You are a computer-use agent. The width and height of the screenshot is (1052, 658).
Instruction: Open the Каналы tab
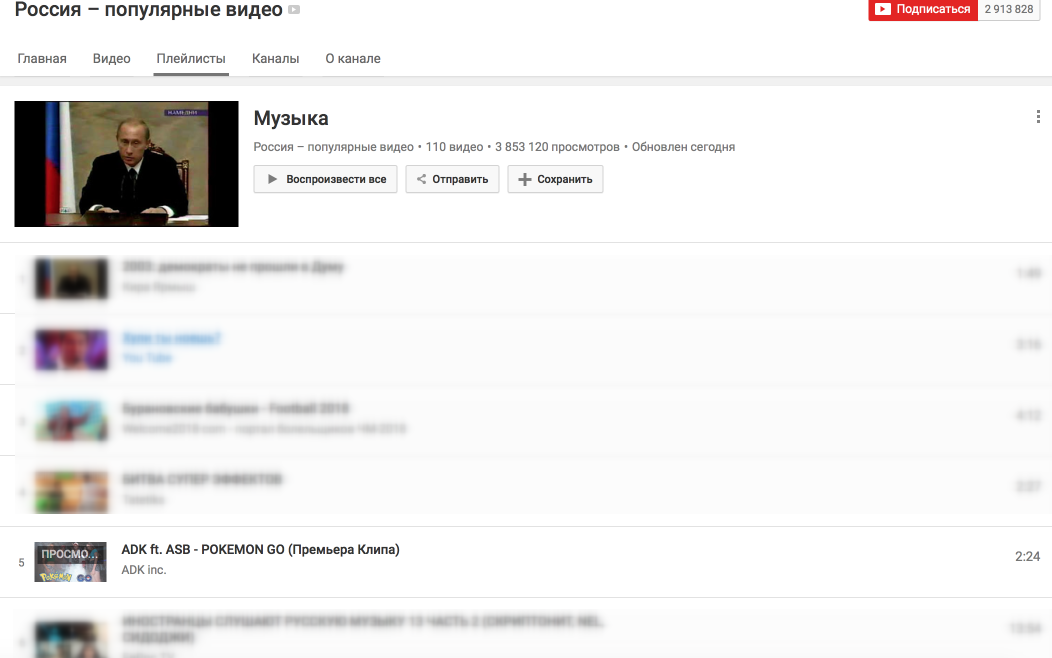tap(275, 58)
